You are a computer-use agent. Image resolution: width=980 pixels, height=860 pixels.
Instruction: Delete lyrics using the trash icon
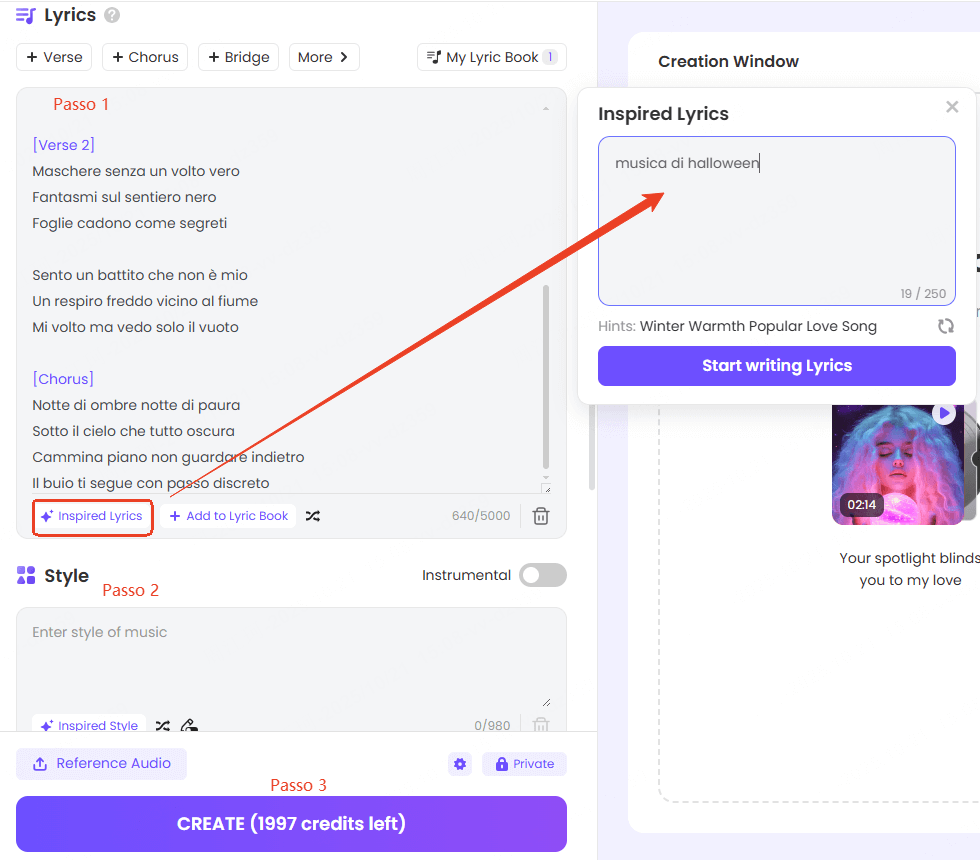tap(541, 516)
